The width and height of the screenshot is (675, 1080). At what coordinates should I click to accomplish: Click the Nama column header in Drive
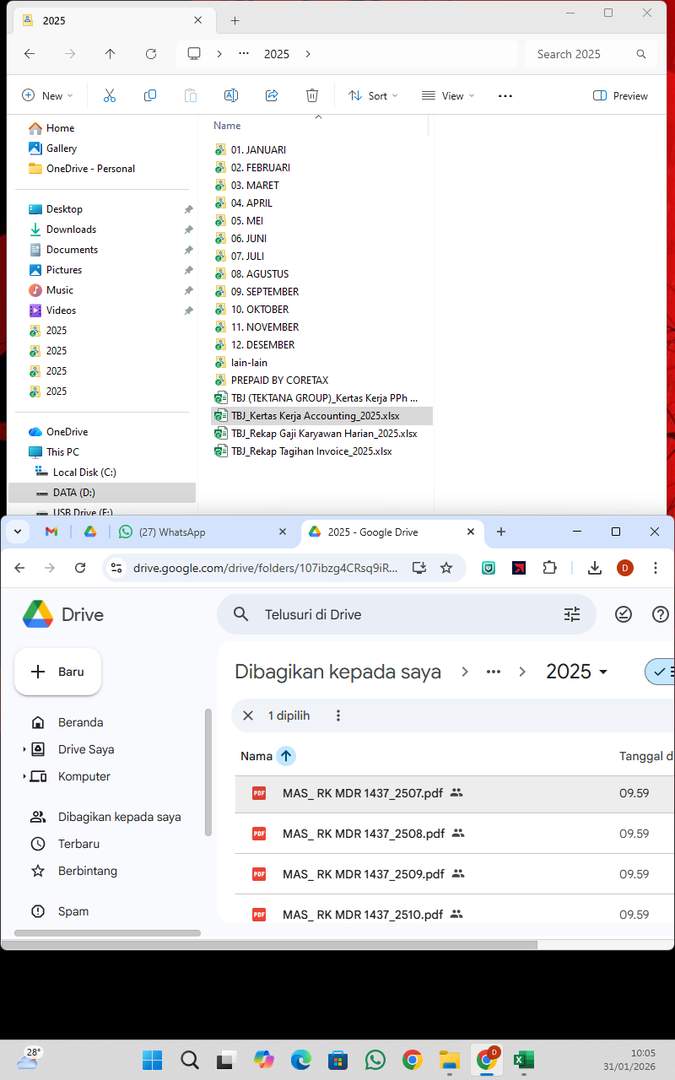tap(256, 756)
